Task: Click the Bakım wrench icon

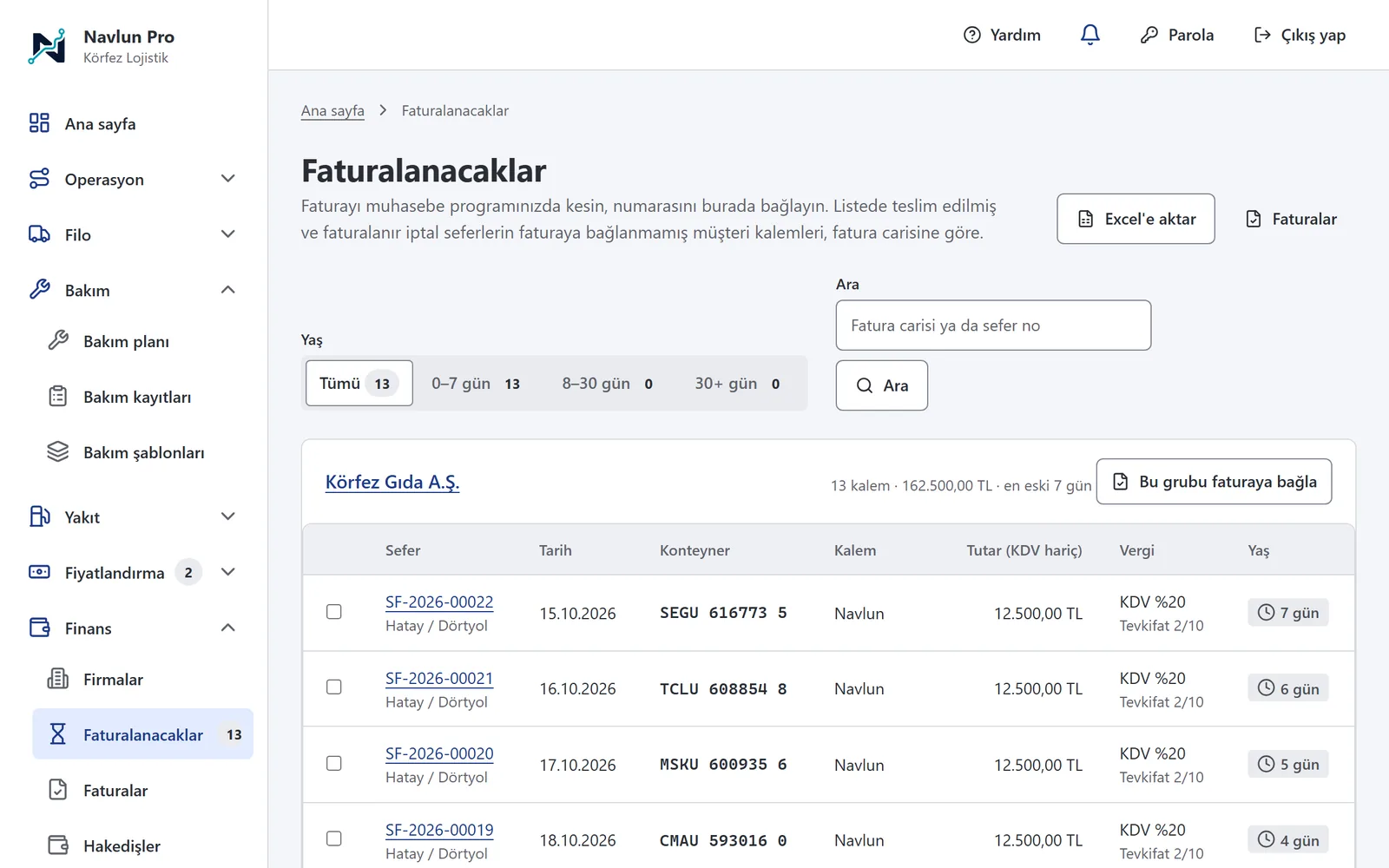Action: click(39, 290)
